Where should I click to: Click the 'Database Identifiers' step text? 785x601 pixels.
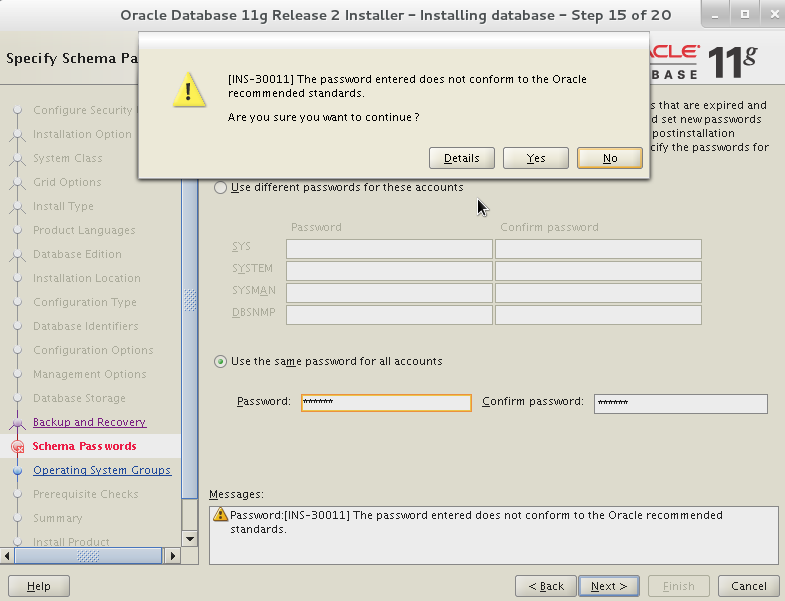point(86,327)
